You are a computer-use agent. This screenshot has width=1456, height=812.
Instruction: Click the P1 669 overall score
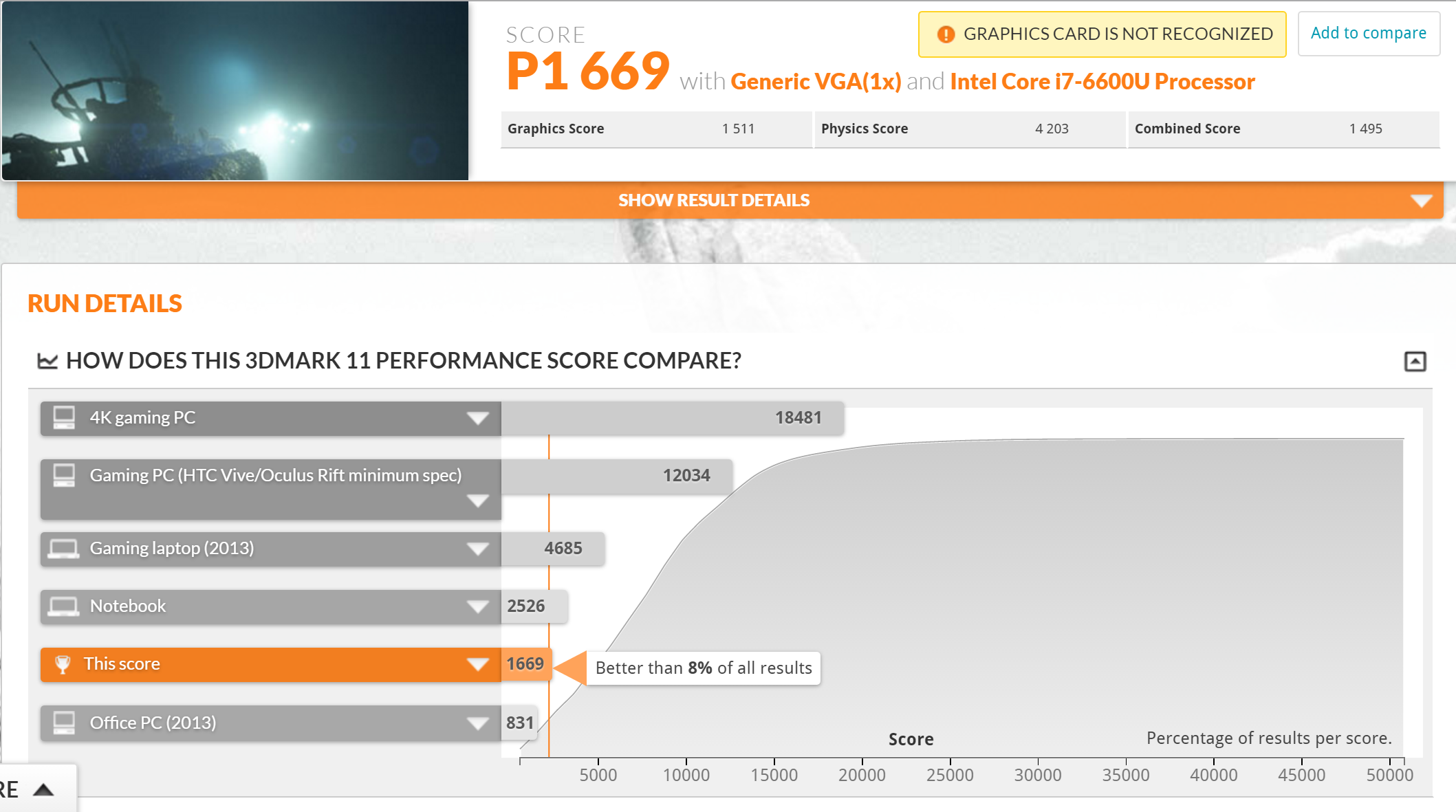tap(588, 72)
